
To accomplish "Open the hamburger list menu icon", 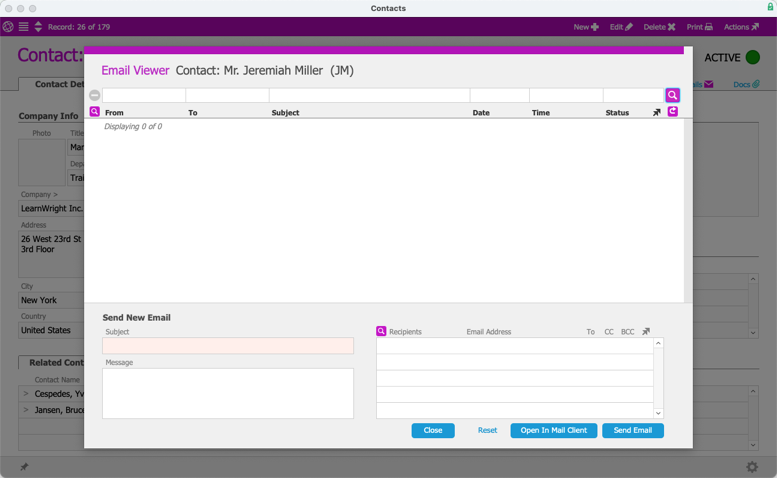I will (23, 27).
